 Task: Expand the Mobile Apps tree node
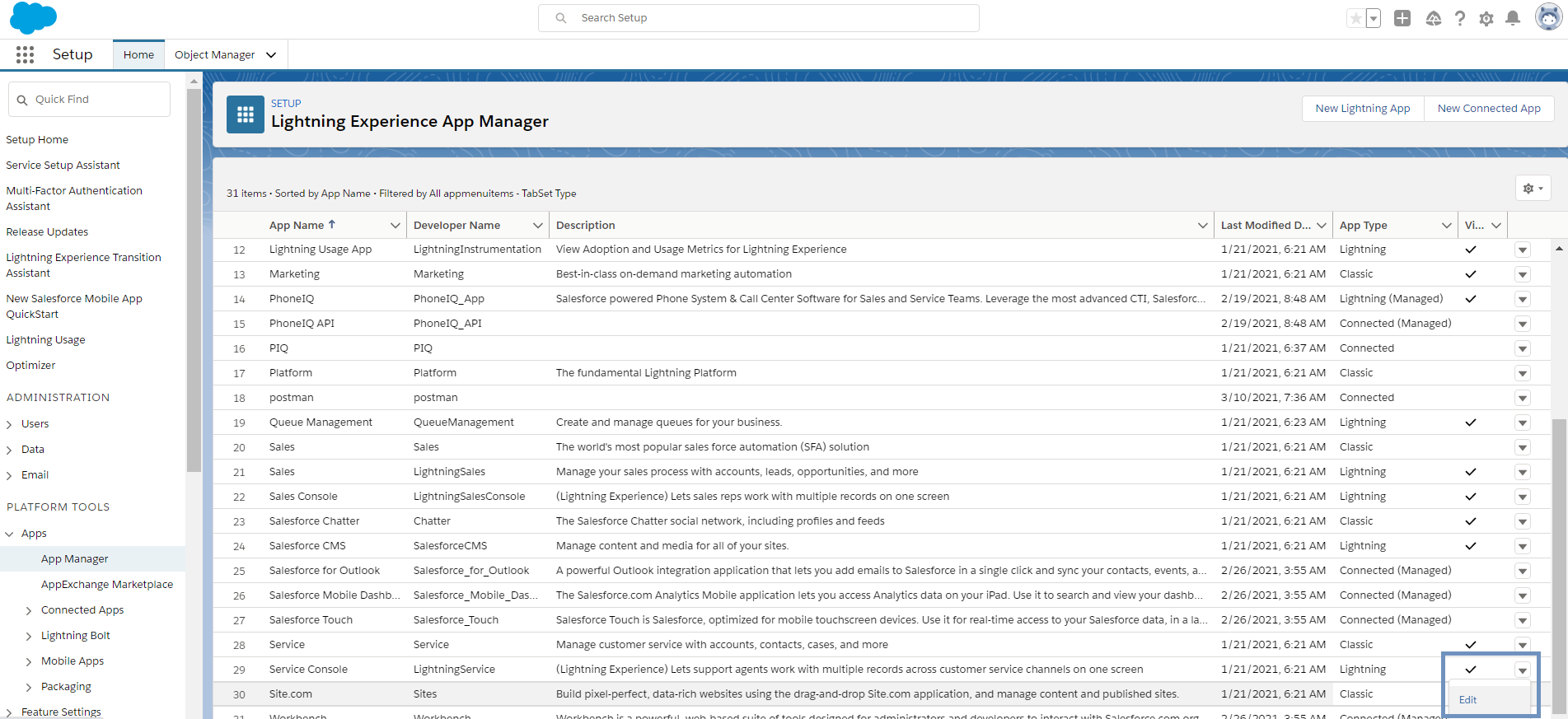[29, 662]
